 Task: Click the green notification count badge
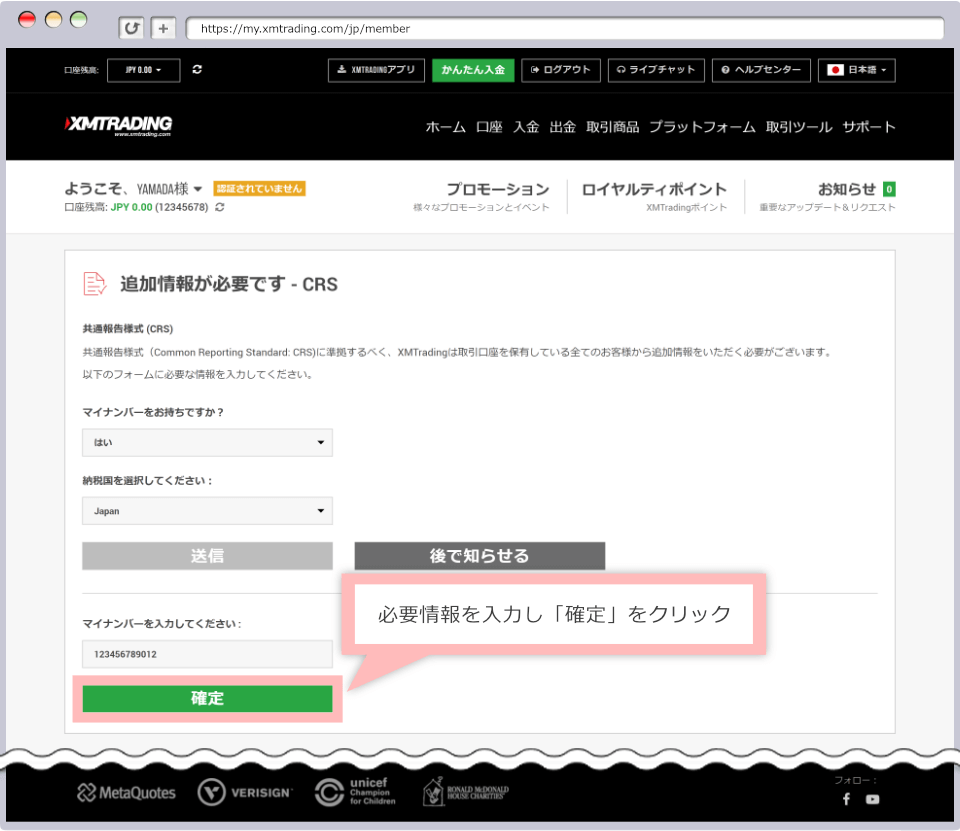point(889,189)
